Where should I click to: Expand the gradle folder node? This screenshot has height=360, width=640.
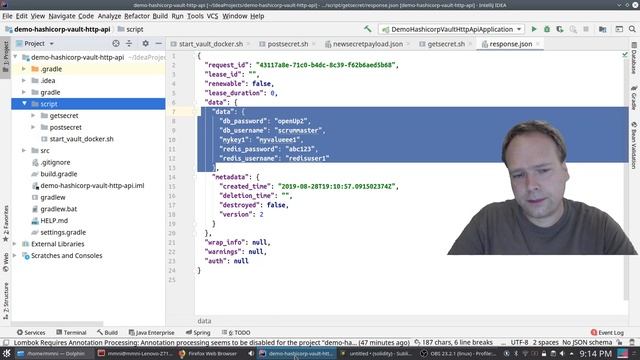tap(24, 92)
